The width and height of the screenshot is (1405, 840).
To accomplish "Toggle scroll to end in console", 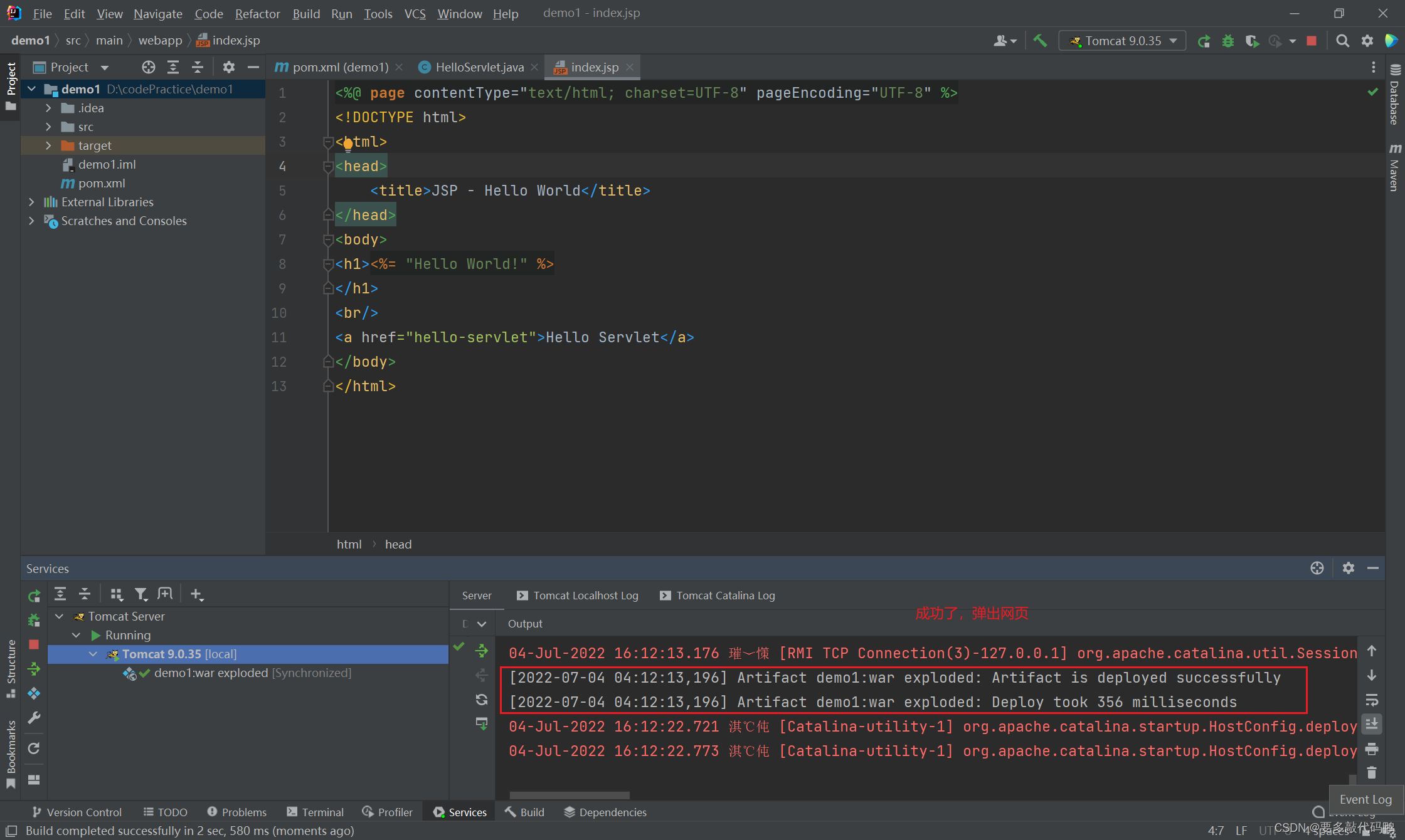I will point(1372,724).
